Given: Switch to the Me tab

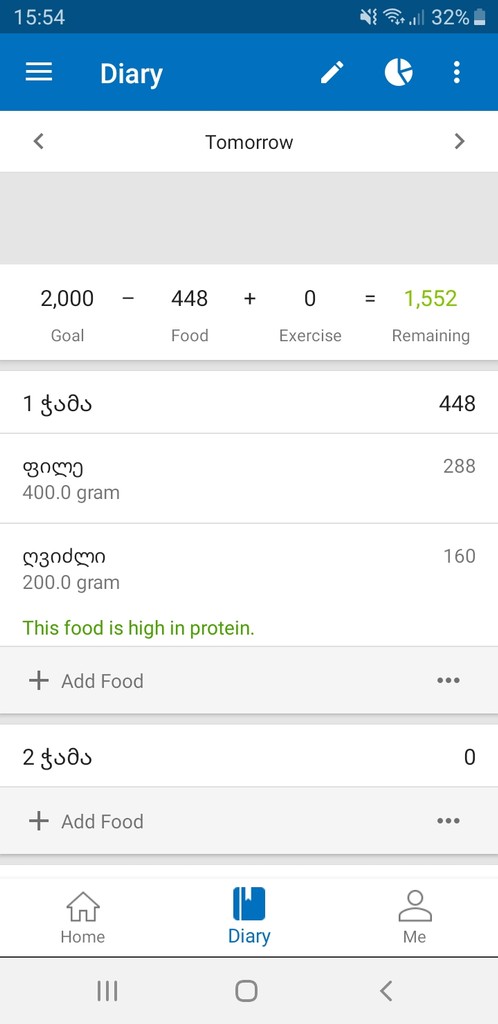Looking at the screenshot, I should [414, 918].
